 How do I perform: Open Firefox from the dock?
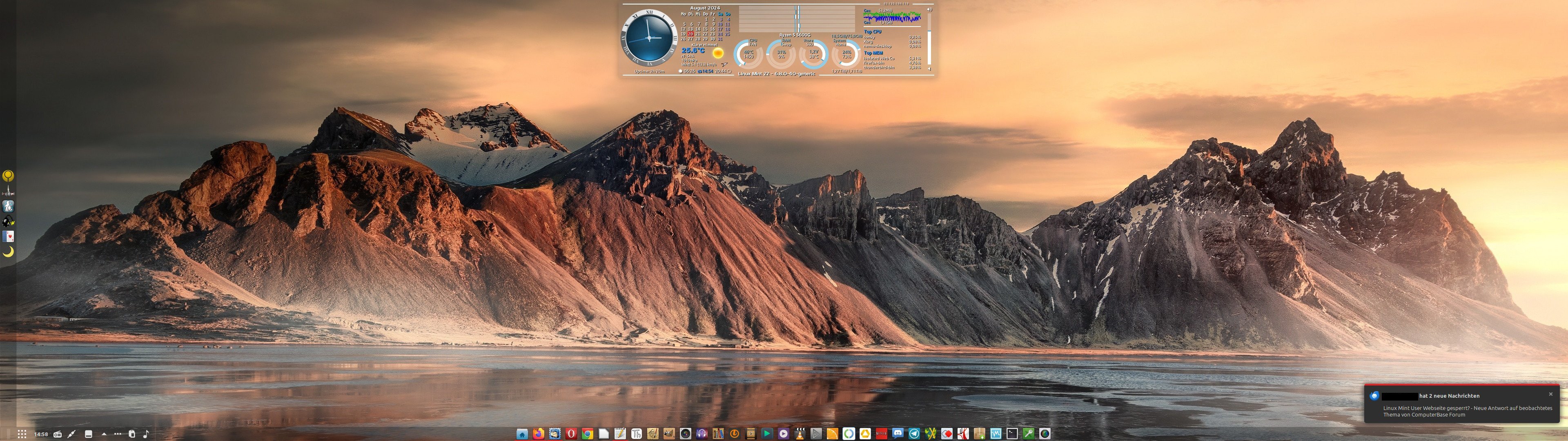pyautogui.click(x=539, y=434)
